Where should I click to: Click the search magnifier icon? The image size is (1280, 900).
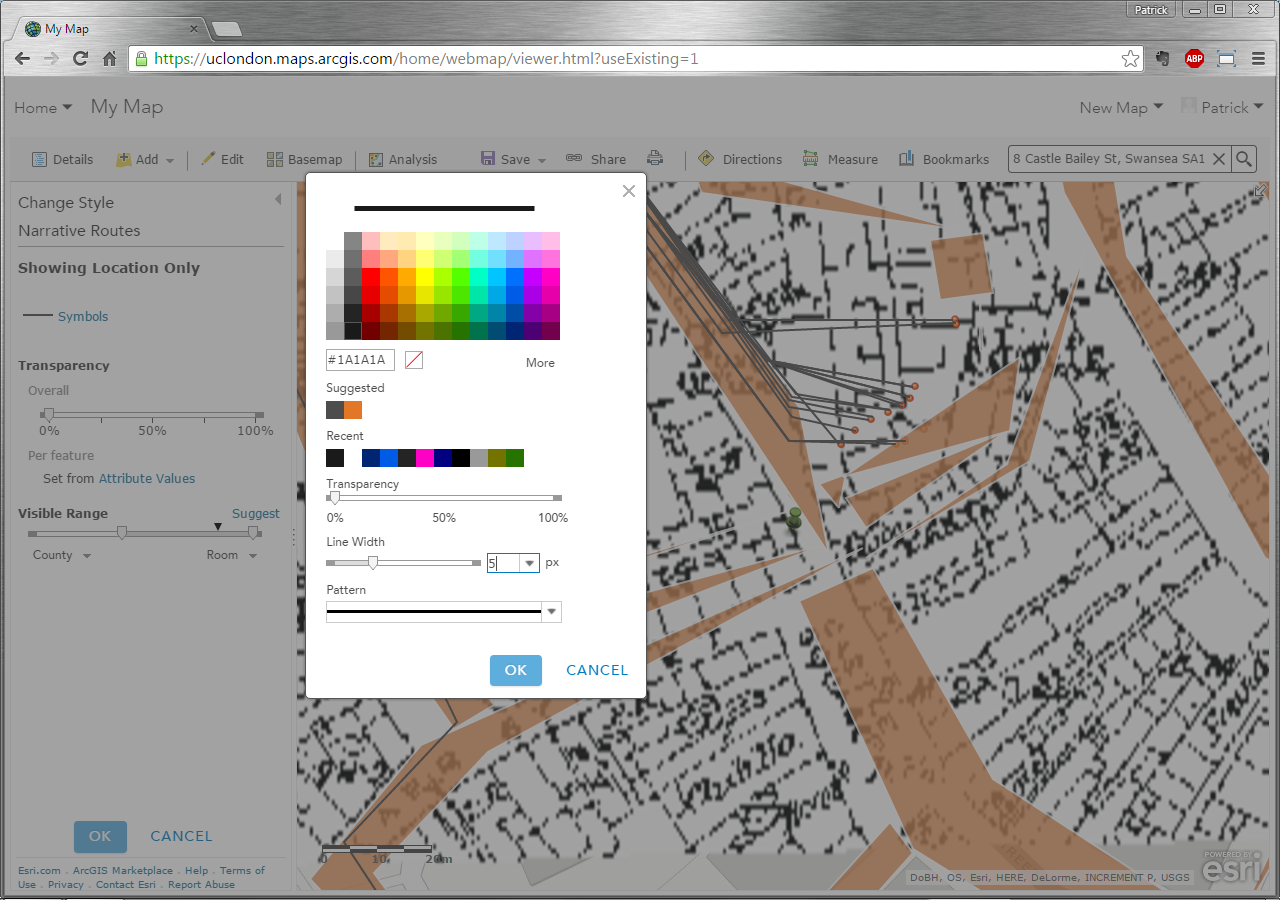coord(1243,158)
